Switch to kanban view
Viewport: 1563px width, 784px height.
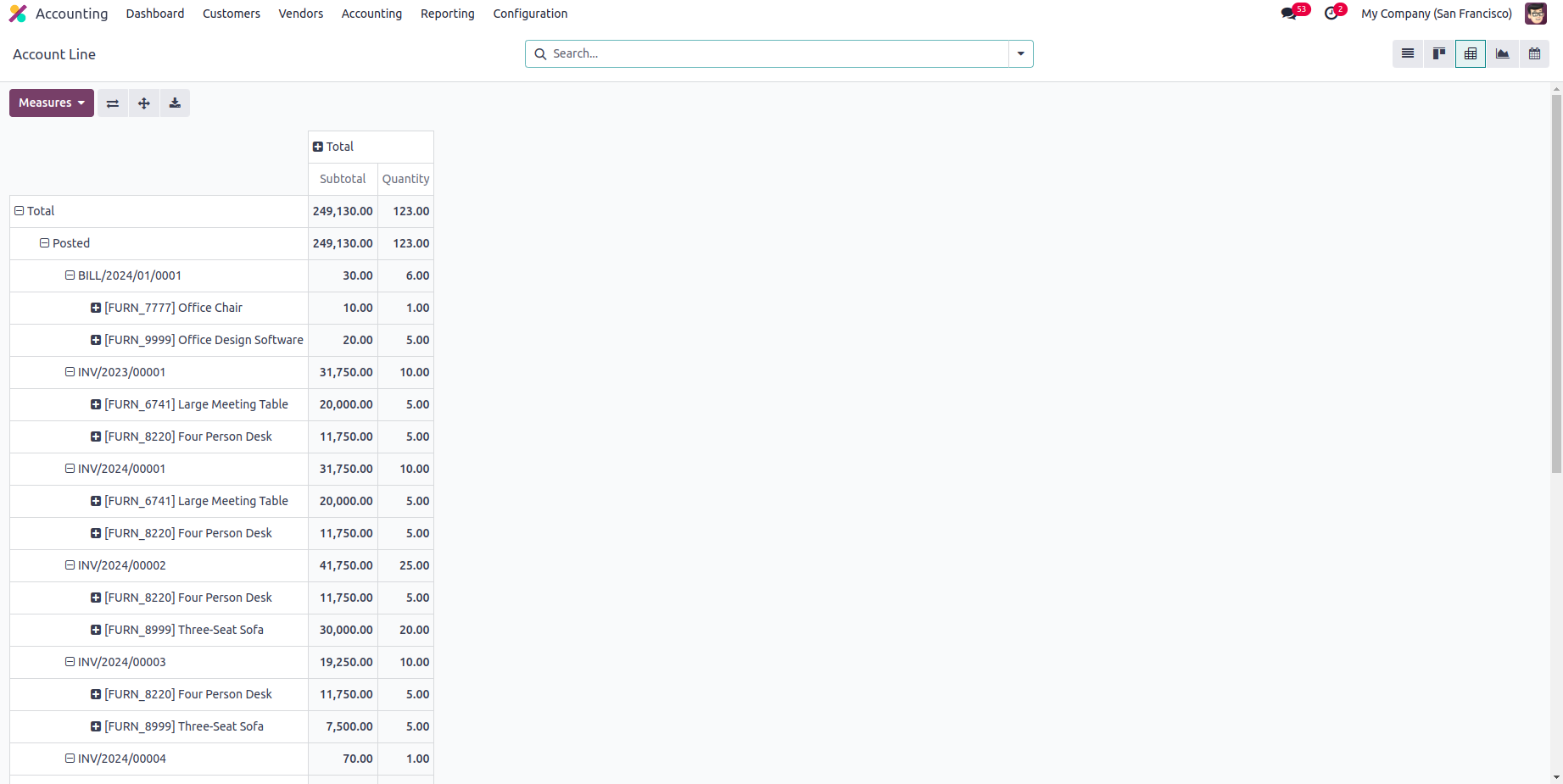pos(1439,54)
